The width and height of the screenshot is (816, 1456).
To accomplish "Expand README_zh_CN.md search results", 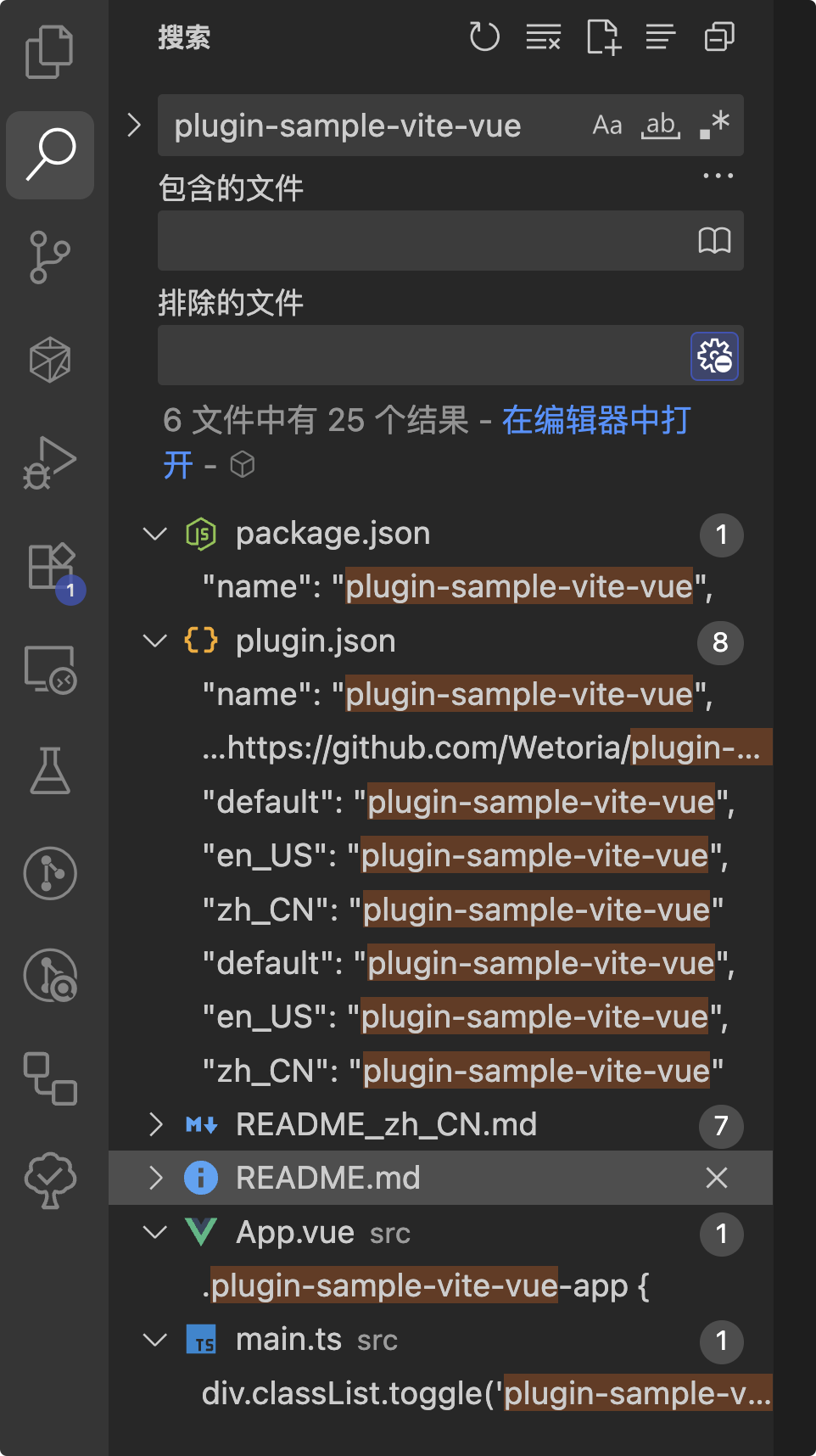I will click(x=155, y=1125).
